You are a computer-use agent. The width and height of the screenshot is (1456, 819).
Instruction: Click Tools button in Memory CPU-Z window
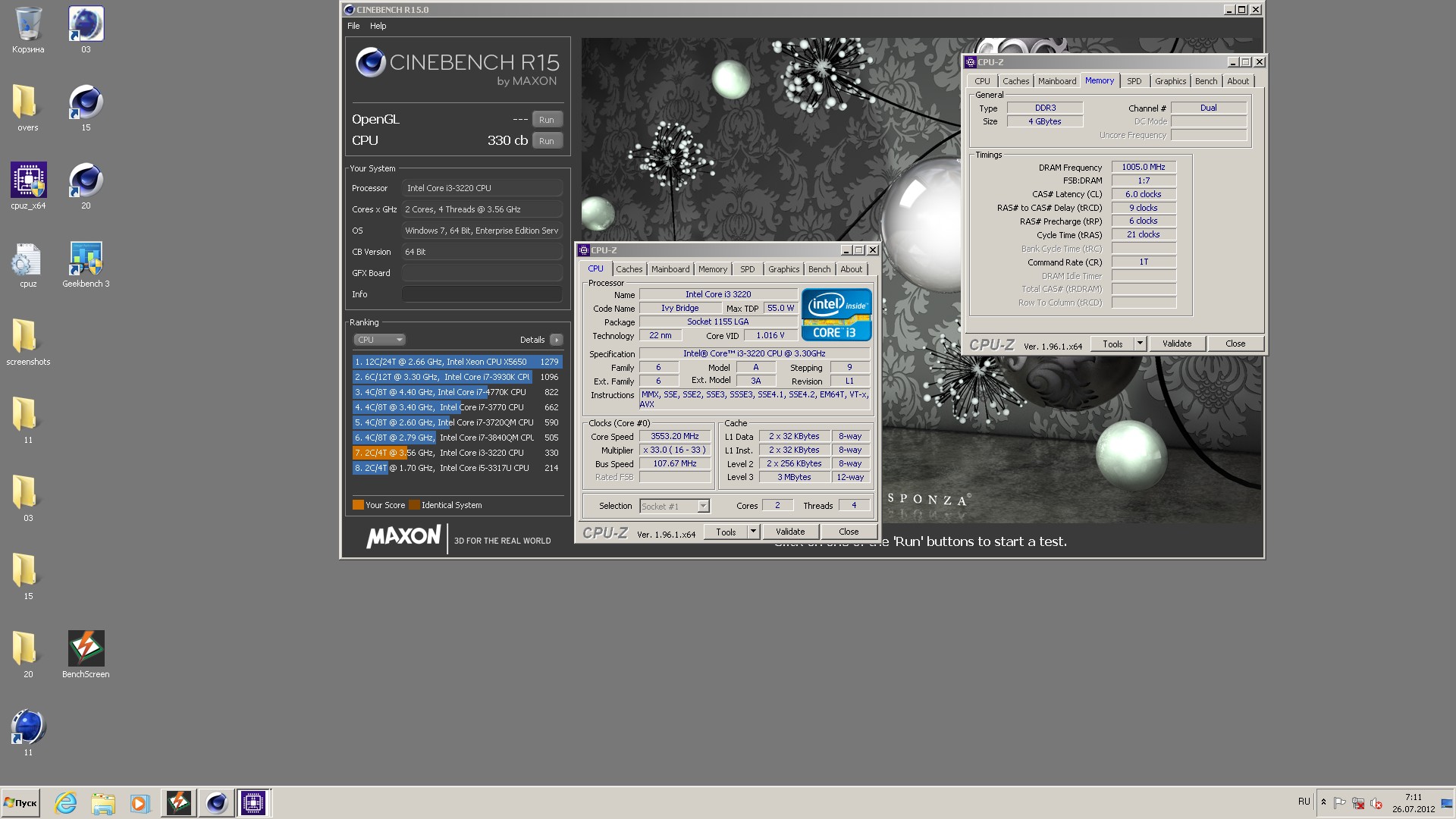point(1112,344)
